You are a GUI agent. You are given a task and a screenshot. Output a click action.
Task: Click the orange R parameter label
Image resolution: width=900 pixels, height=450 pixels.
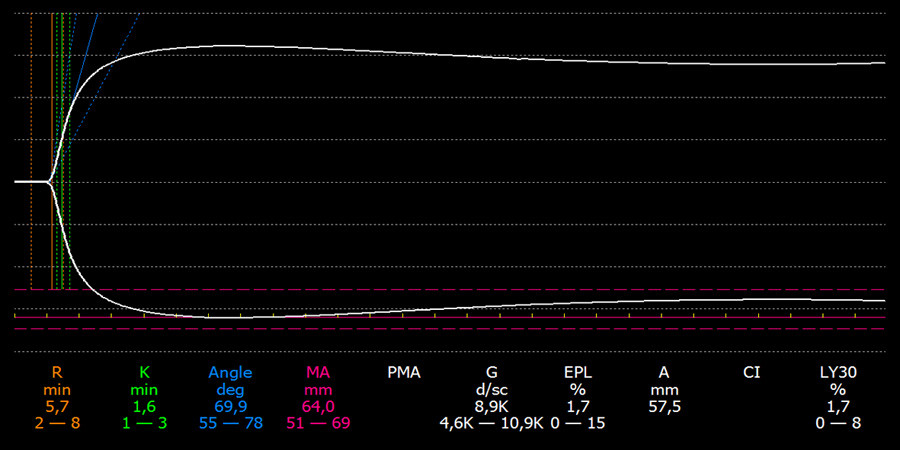pos(56,372)
